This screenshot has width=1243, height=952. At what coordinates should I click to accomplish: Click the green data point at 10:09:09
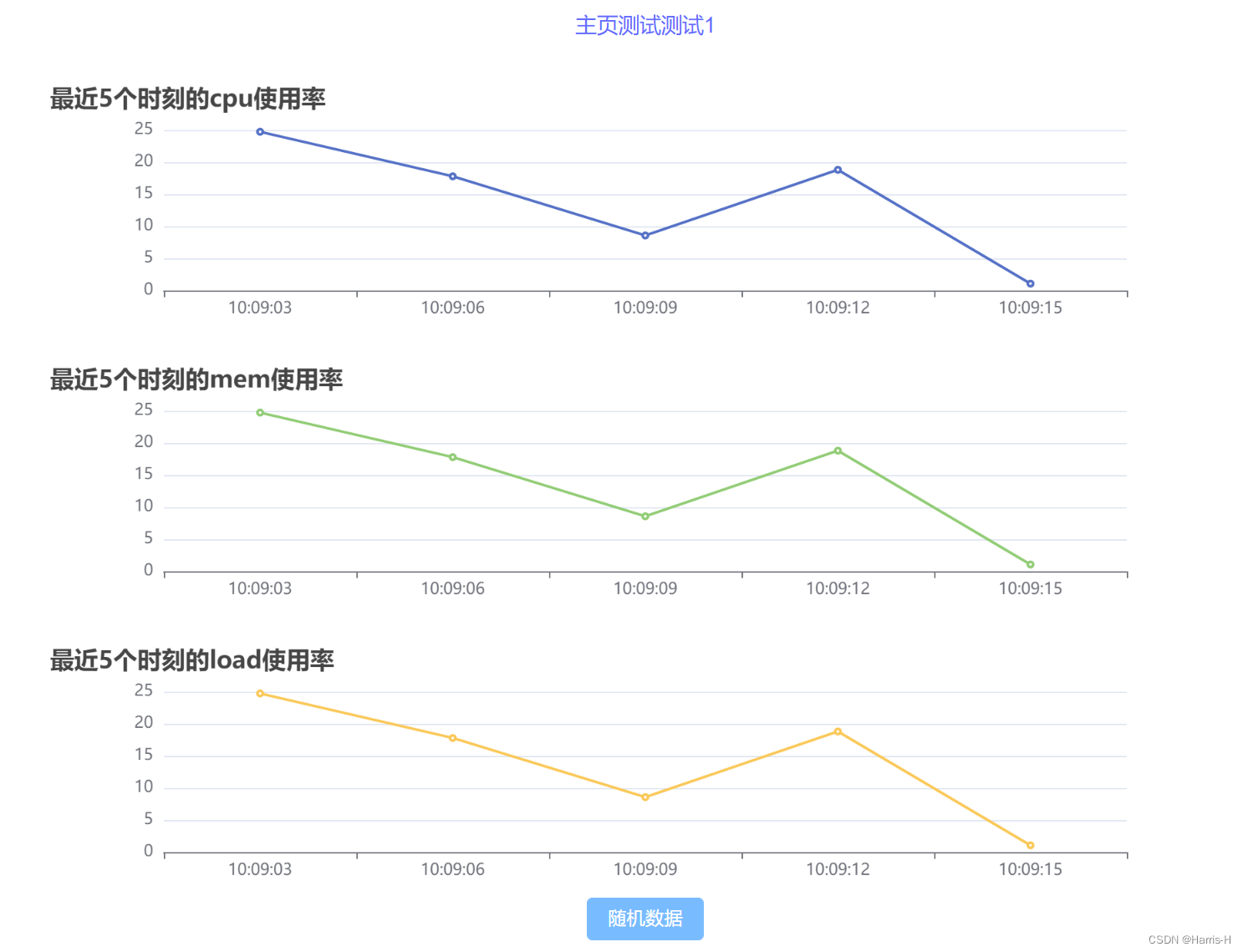click(x=644, y=516)
